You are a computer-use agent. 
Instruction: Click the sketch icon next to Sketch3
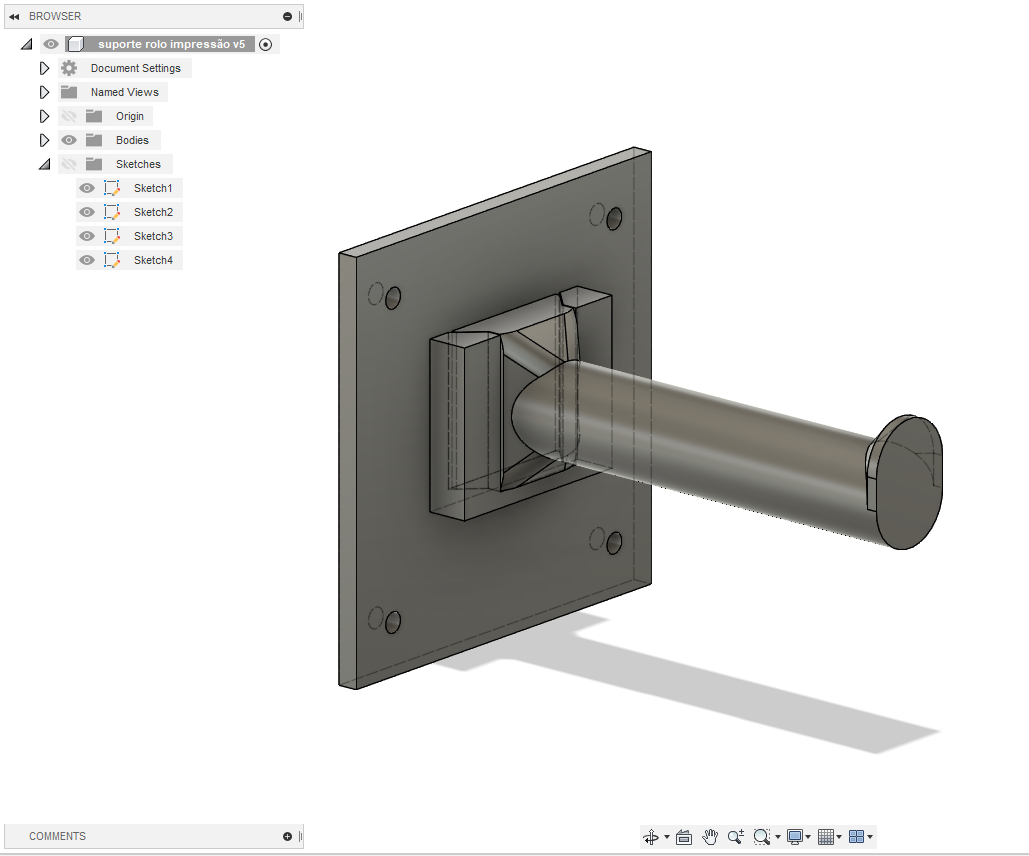[x=112, y=236]
